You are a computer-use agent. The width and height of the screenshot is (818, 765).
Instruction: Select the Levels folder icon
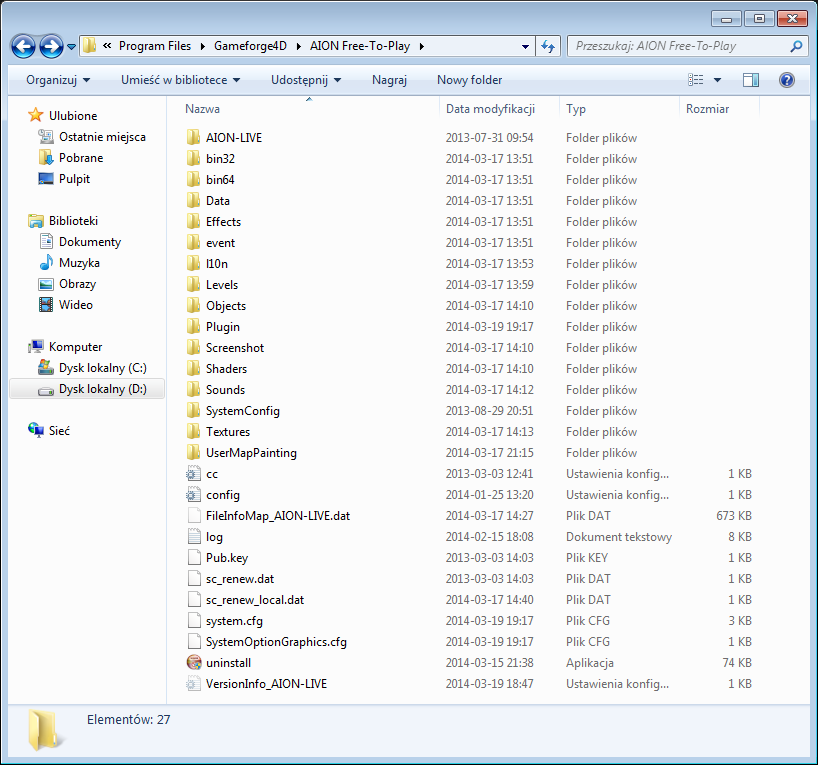[x=193, y=284]
